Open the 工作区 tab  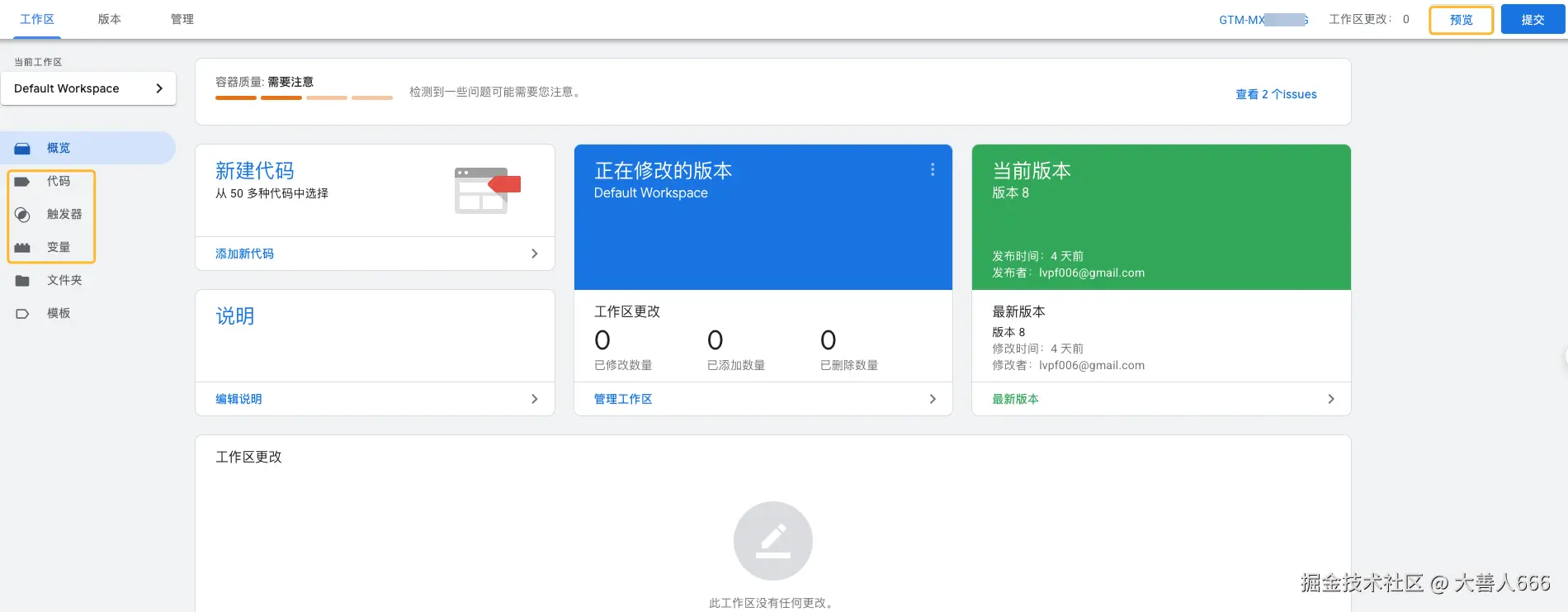pos(37,19)
